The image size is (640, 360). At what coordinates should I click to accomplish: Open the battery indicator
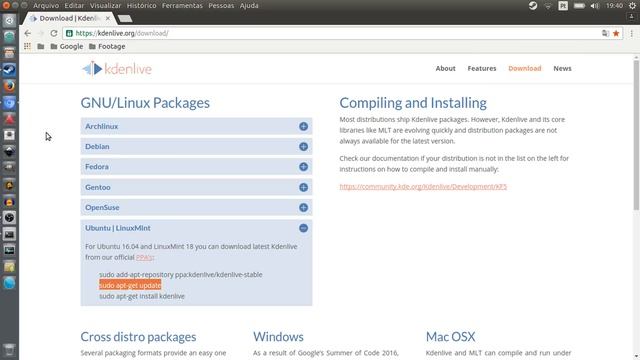click(579, 6)
